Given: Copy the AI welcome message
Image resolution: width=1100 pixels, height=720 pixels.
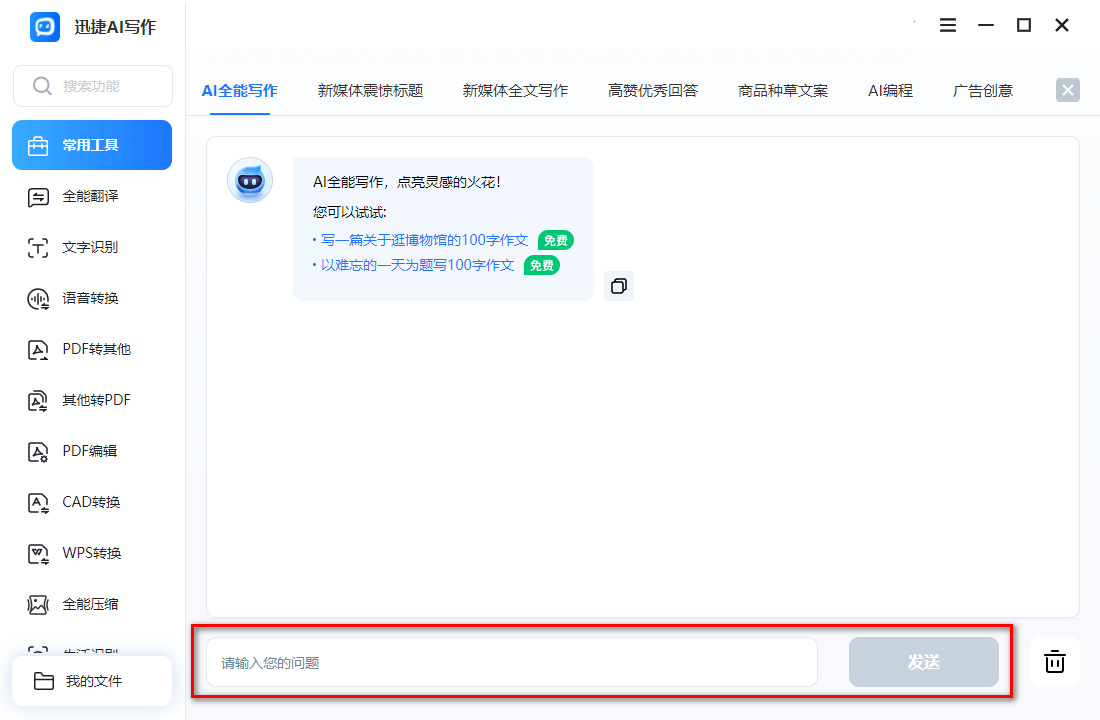Looking at the screenshot, I should pyautogui.click(x=618, y=286).
